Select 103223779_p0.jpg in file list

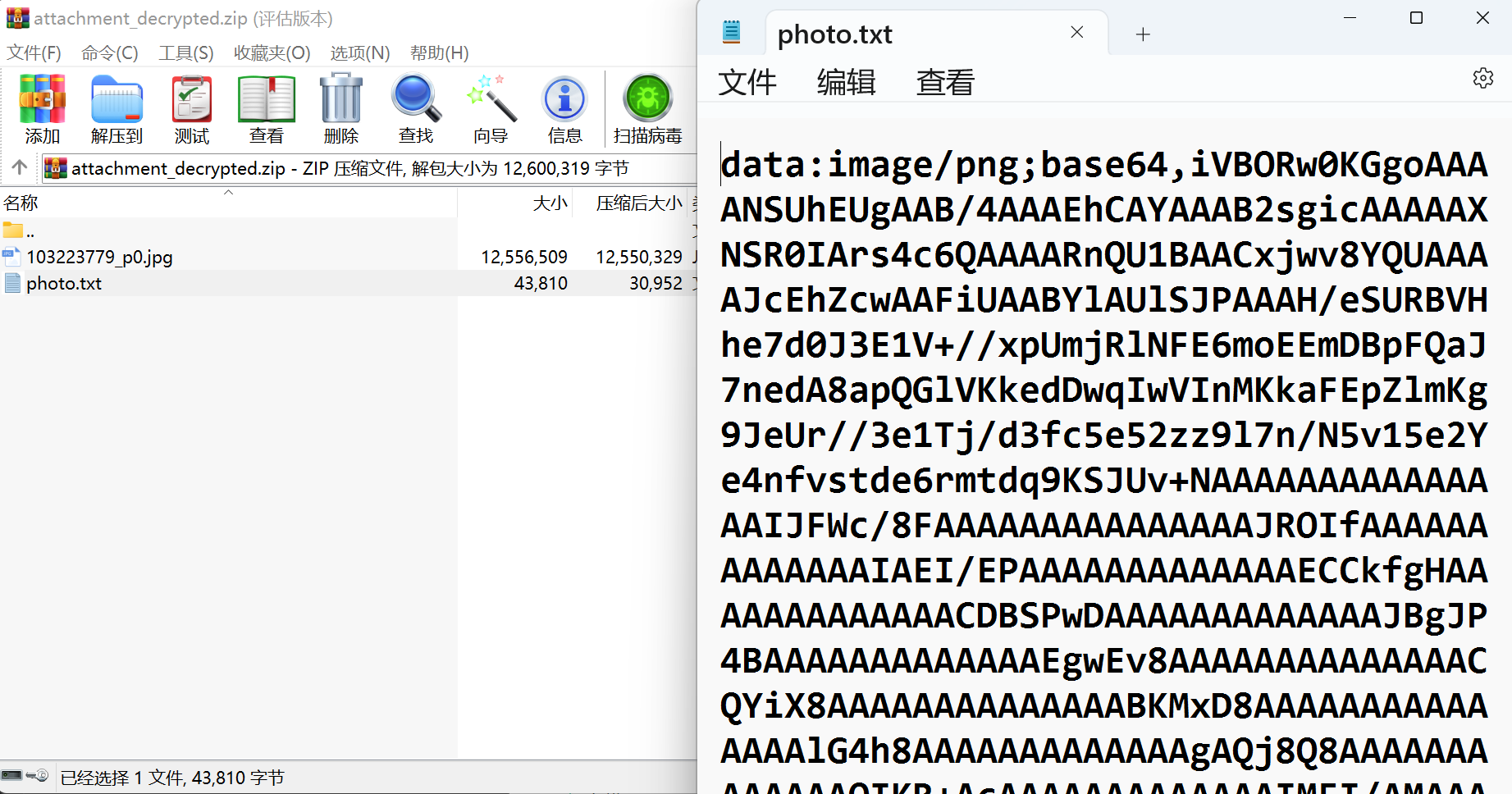click(99, 258)
